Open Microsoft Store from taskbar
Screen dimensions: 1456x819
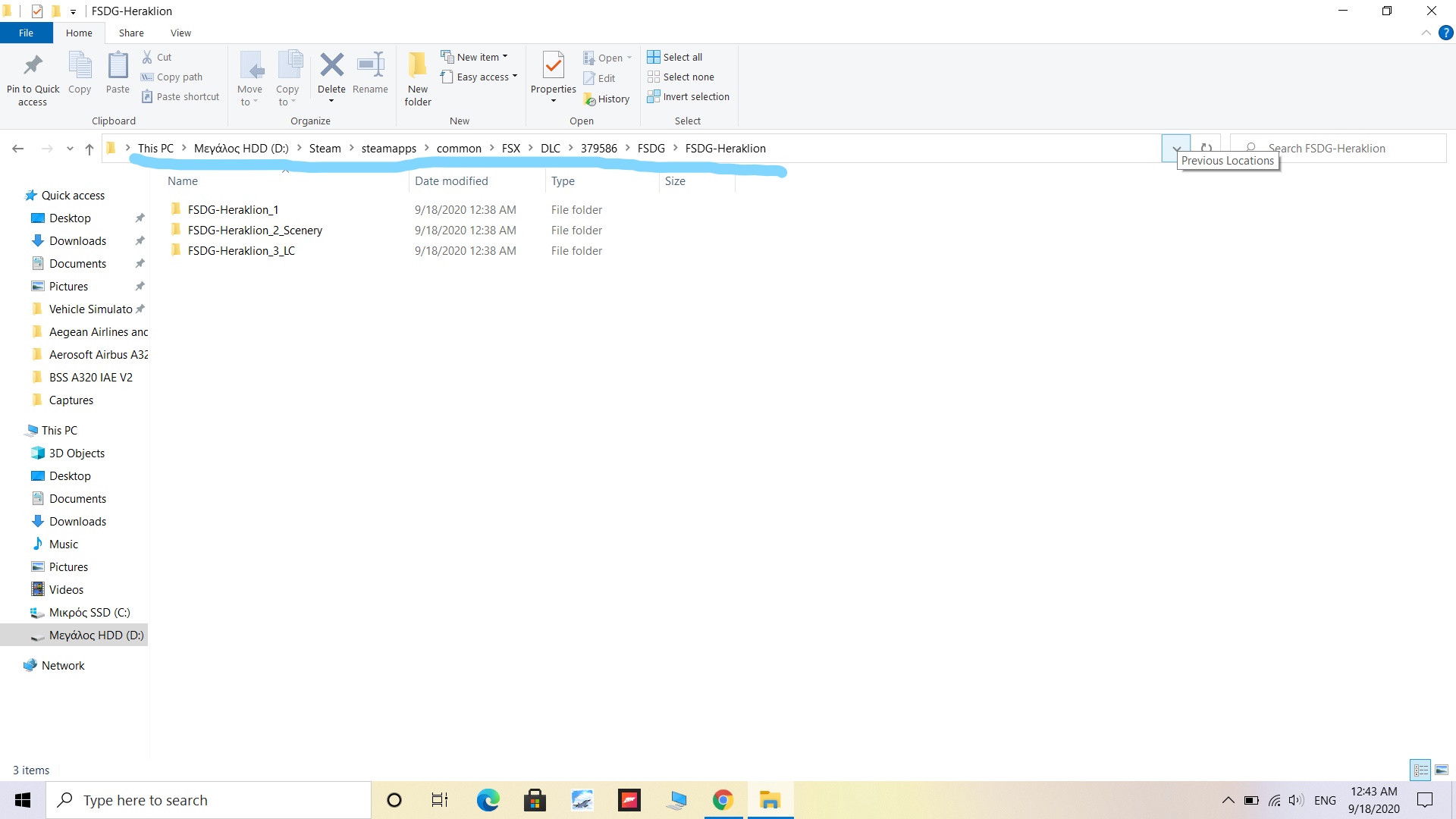coord(535,800)
